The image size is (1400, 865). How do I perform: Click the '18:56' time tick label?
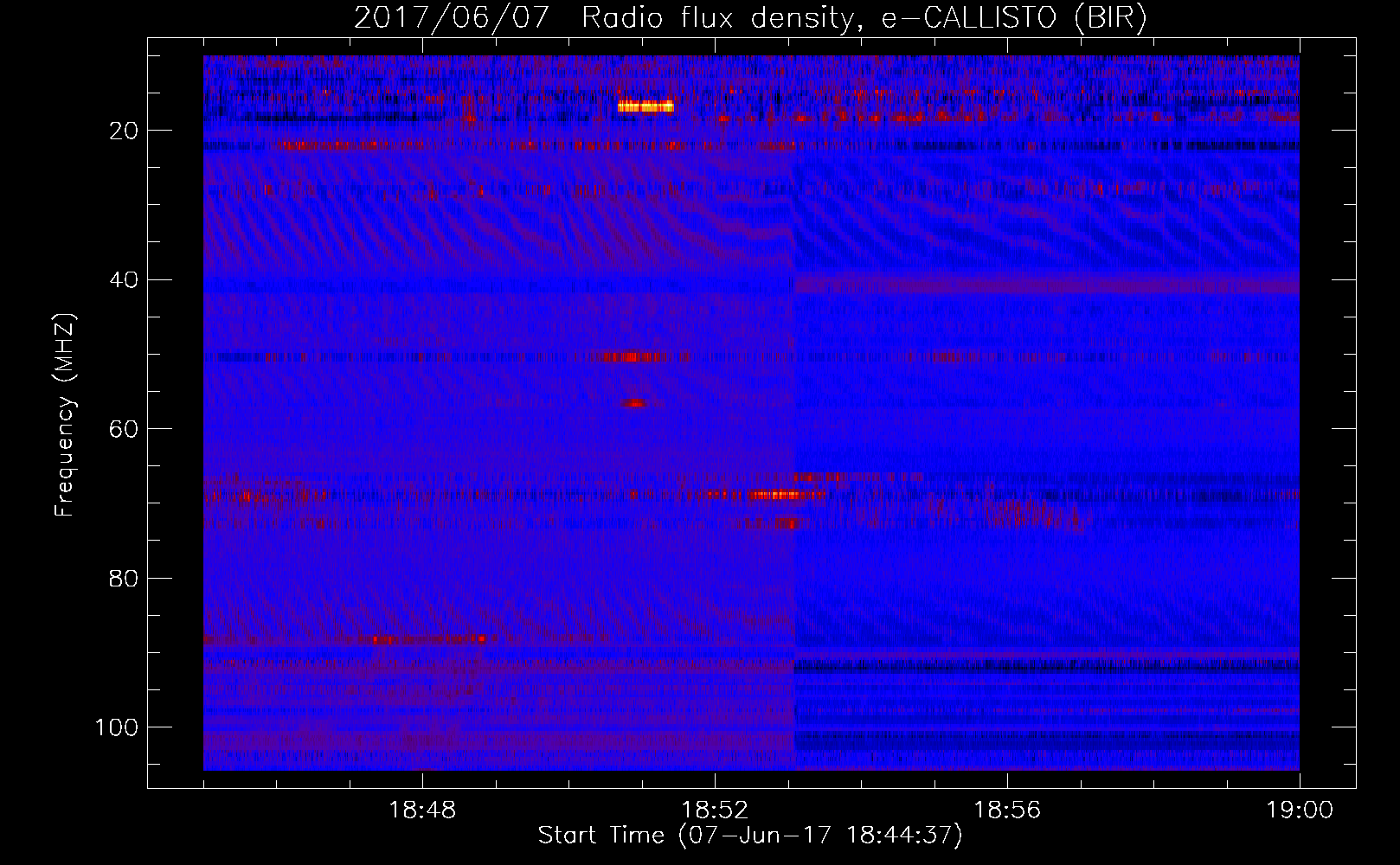click(1007, 811)
